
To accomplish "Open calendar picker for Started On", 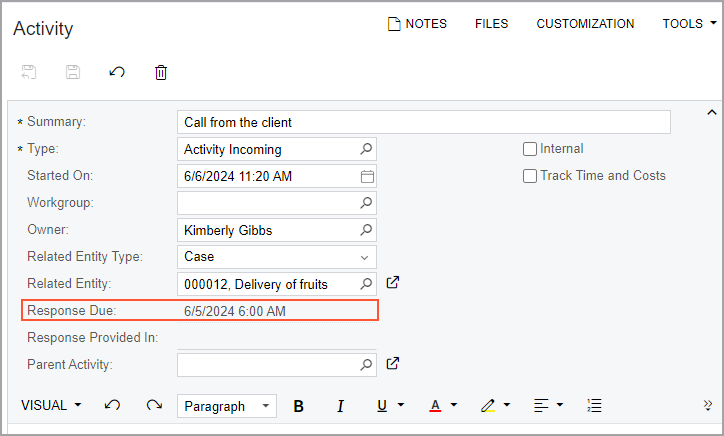I will pos(367,177).
